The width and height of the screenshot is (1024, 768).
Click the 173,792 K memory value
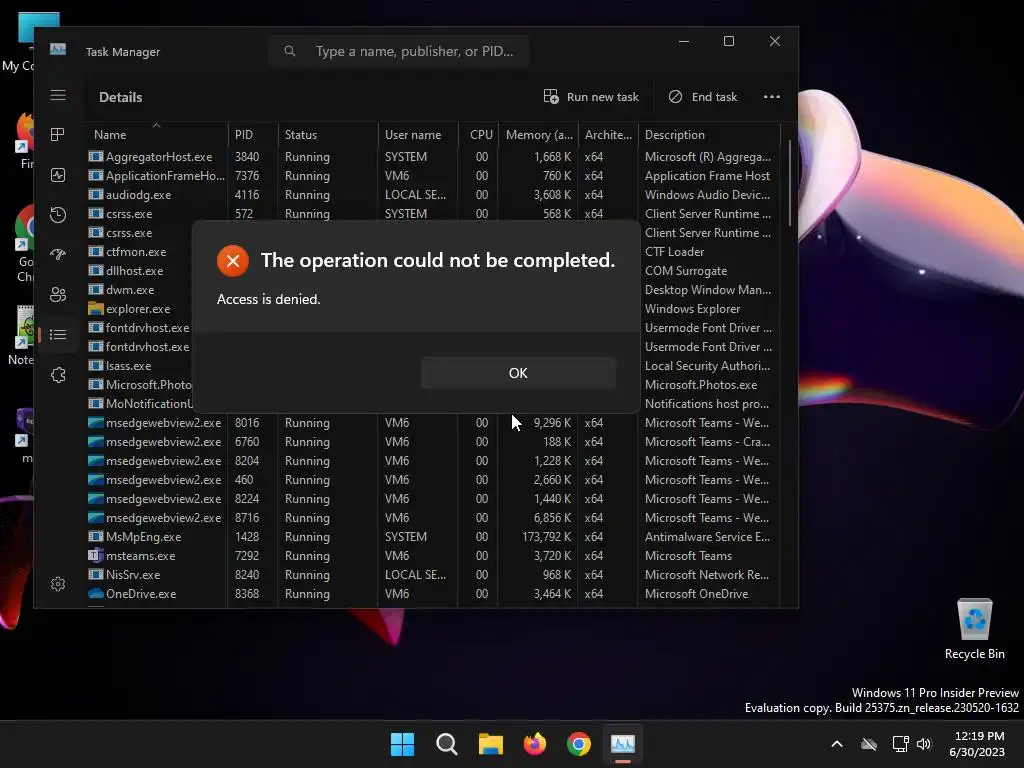547,537
